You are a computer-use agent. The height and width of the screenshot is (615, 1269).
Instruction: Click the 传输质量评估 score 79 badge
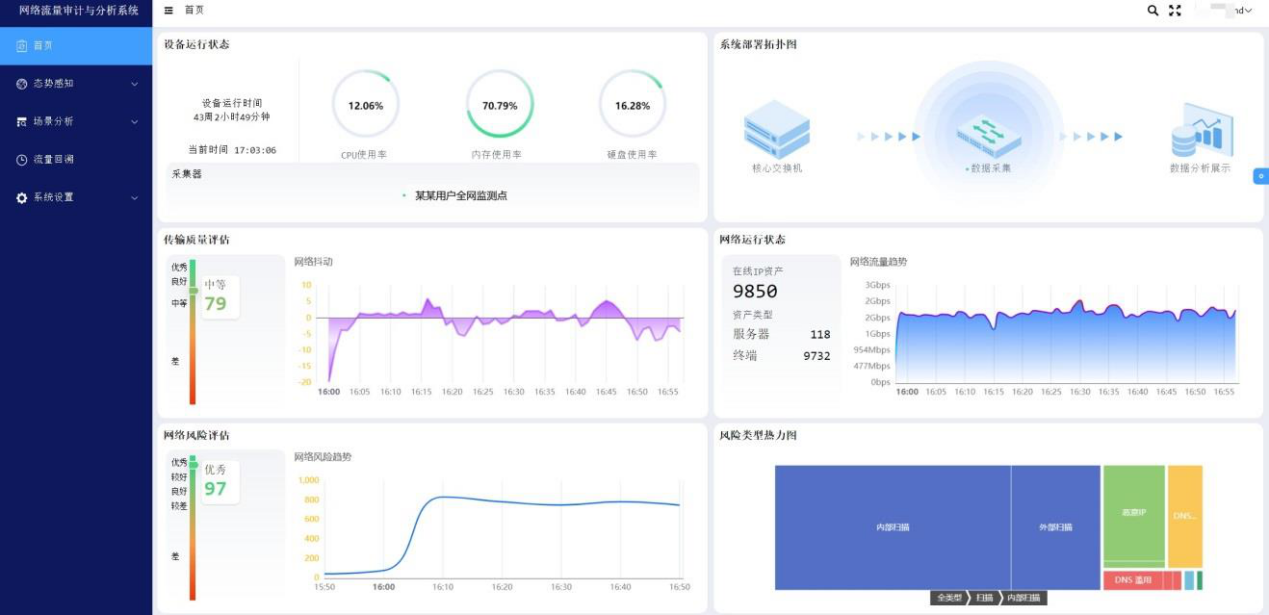point(219,297)
